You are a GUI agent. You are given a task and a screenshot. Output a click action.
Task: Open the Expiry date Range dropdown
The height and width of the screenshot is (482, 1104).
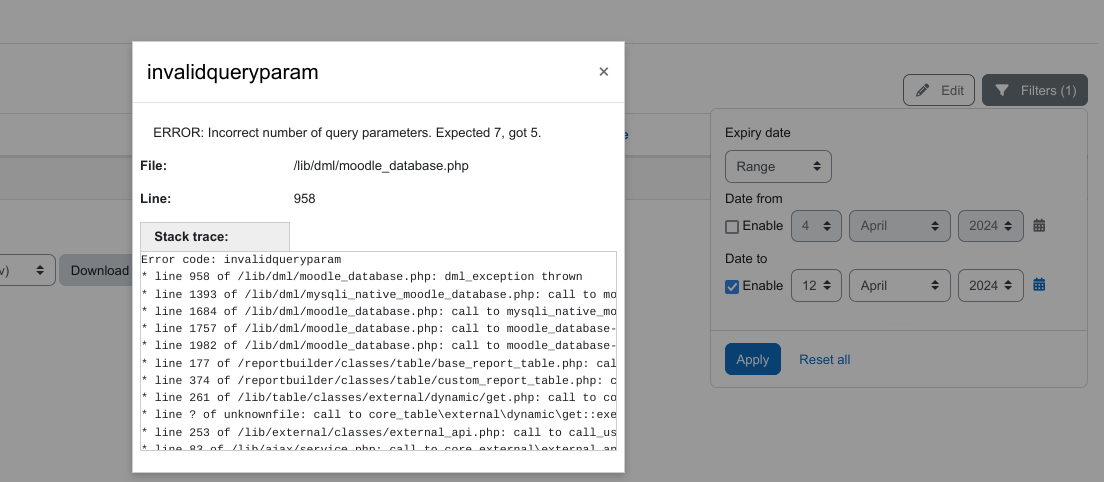[x=778, y=167]
